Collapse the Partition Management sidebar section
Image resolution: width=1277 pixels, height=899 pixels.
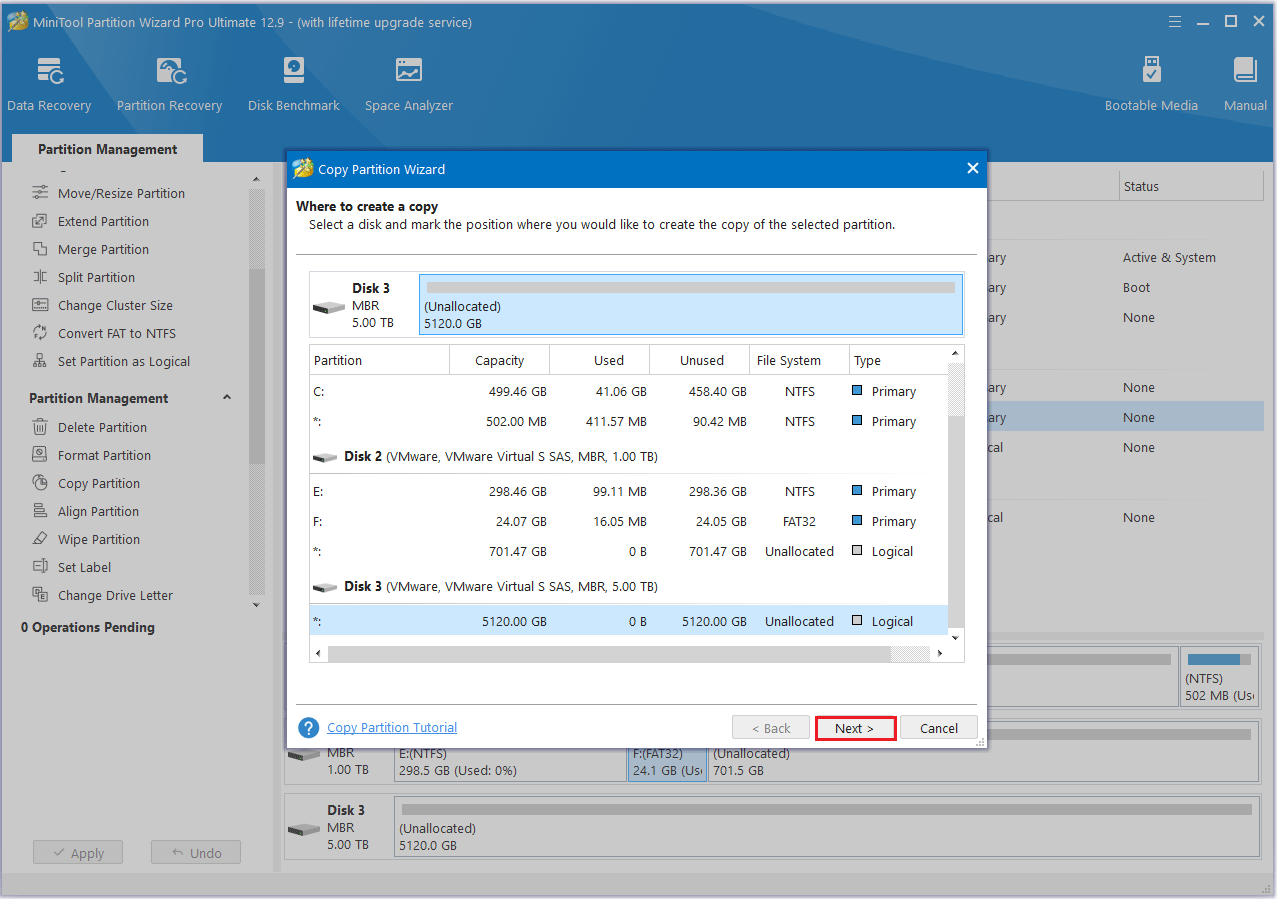tap(227, 397)
